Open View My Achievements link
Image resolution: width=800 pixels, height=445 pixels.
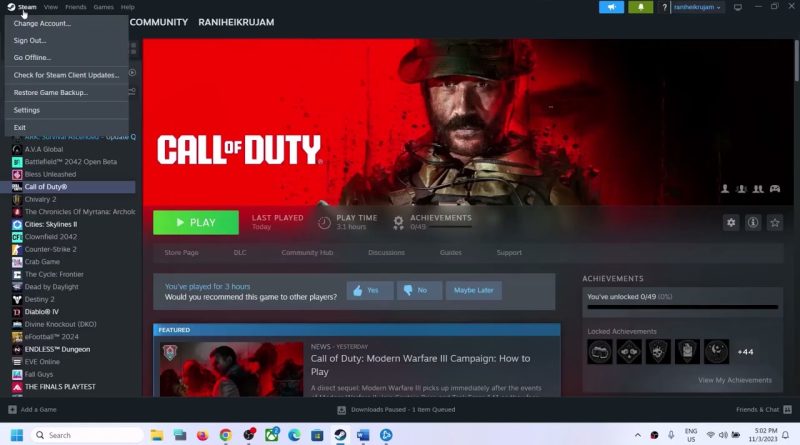tap(735, 380)
